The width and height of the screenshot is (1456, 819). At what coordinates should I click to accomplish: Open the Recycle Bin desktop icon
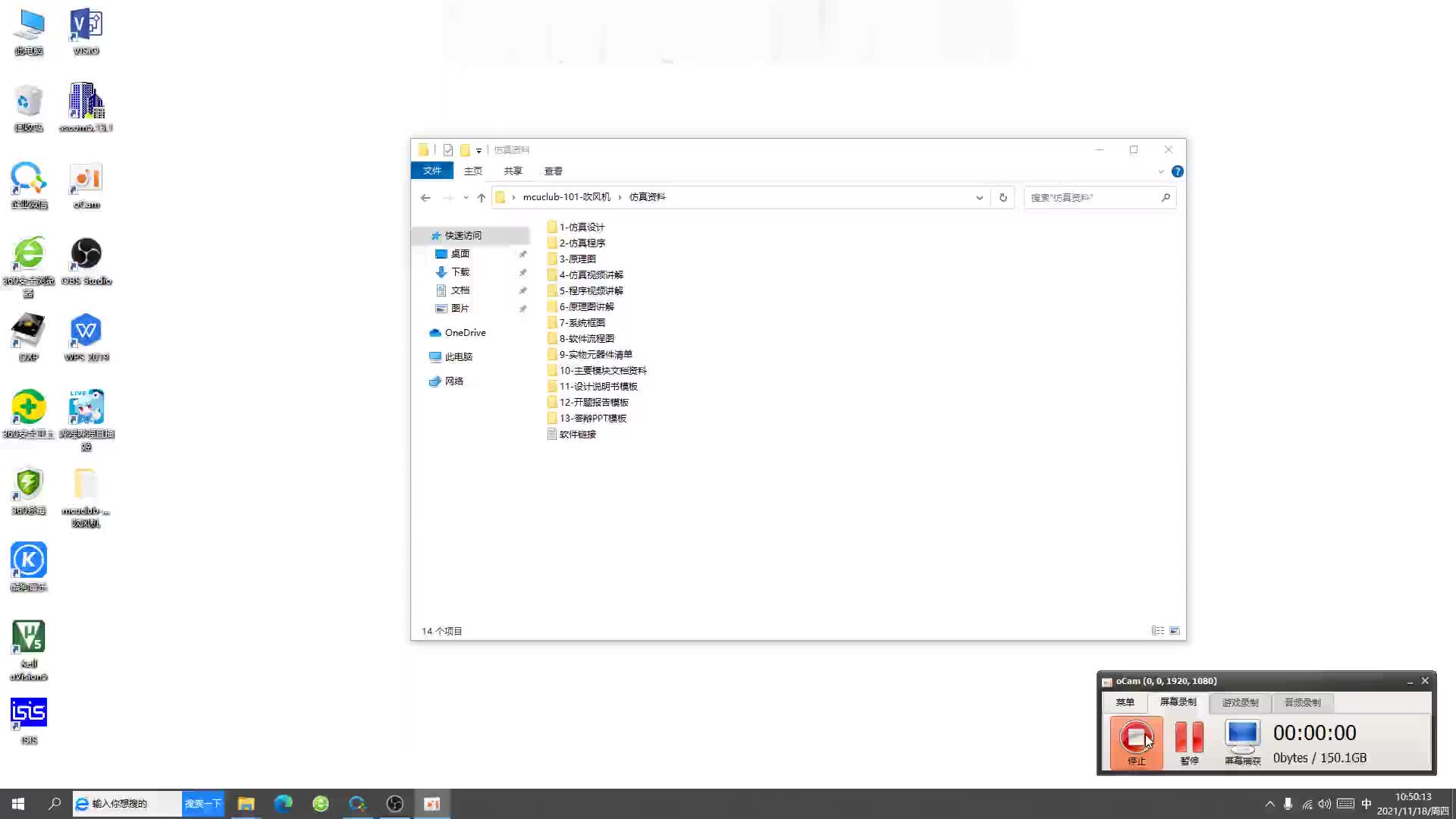pyautogui.click(x=29, y=108)
